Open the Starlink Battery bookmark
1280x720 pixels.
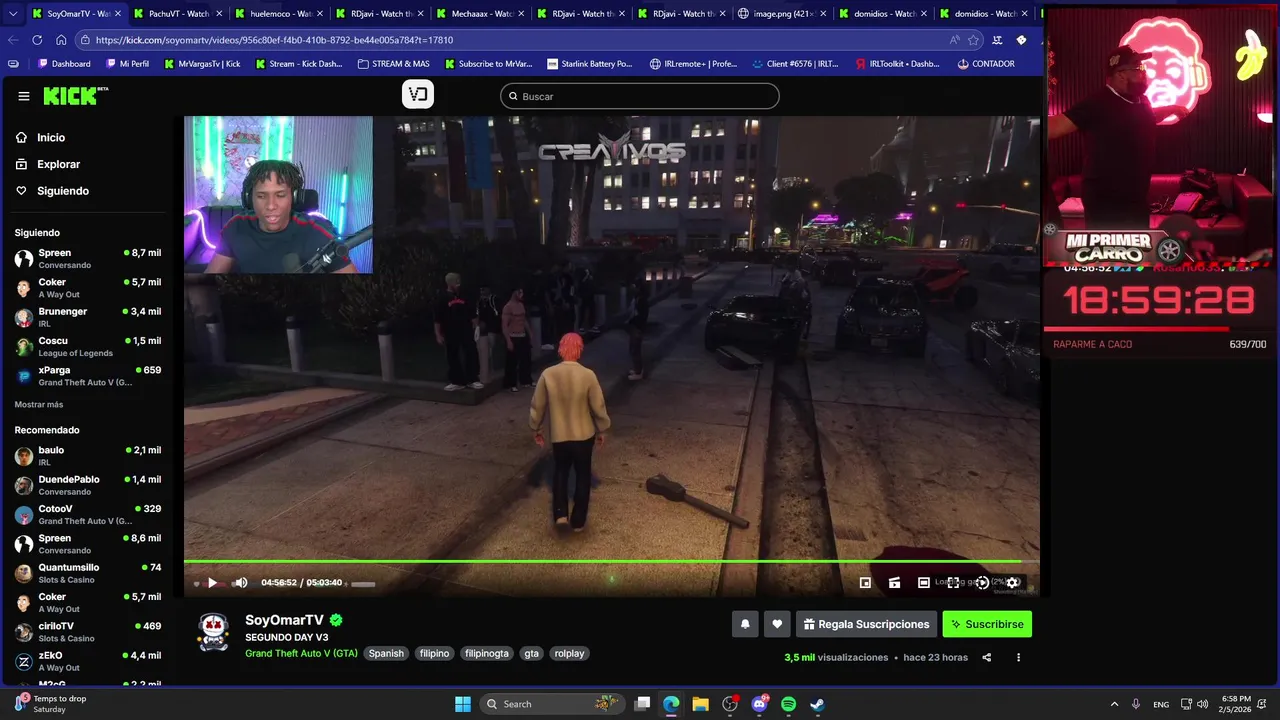click(x=590, y=64)
